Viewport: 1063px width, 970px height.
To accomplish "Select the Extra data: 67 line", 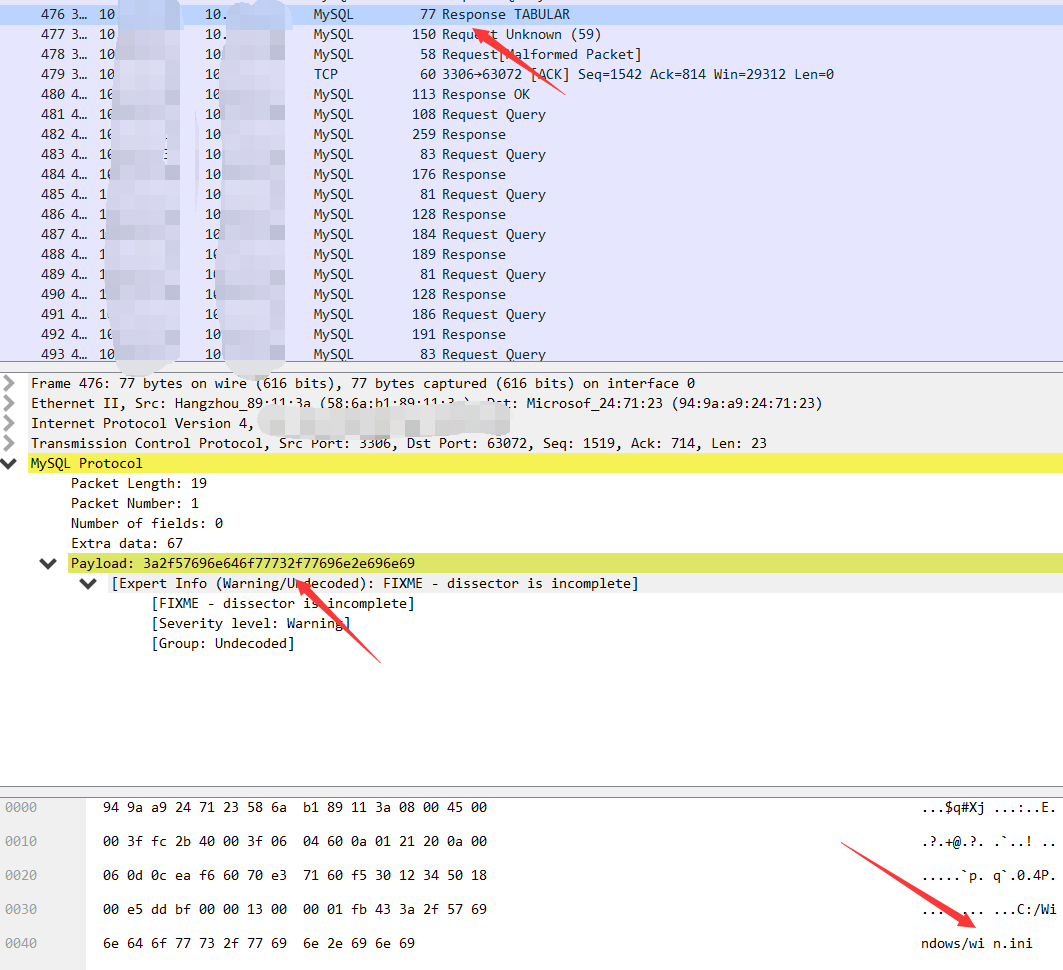I will tap(127, 544).
